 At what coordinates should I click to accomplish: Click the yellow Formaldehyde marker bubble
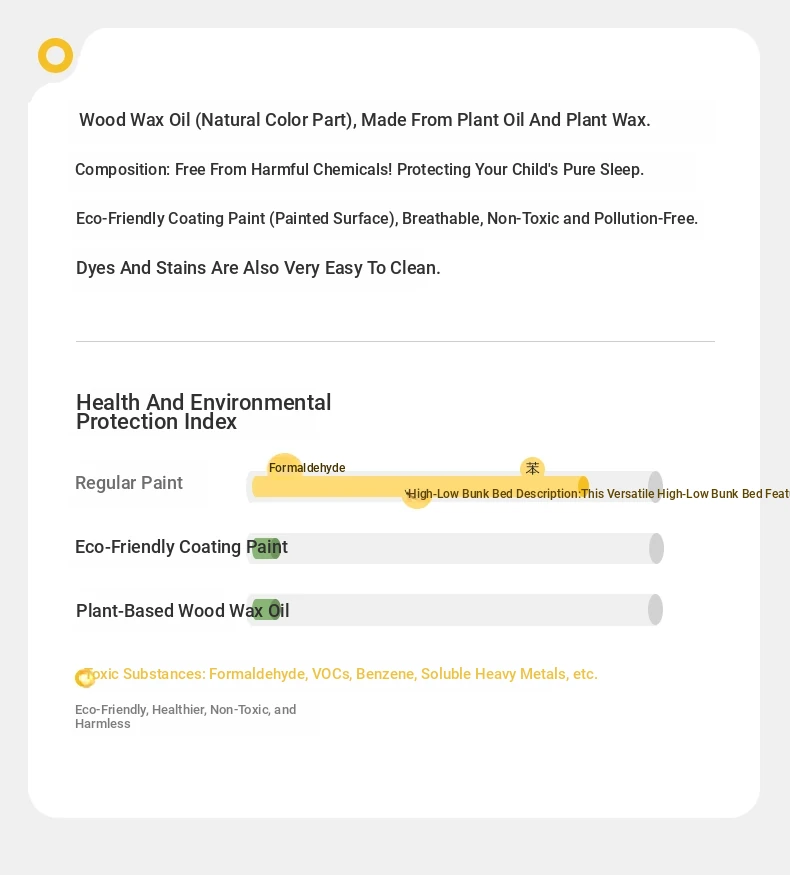tap(285, 468)
